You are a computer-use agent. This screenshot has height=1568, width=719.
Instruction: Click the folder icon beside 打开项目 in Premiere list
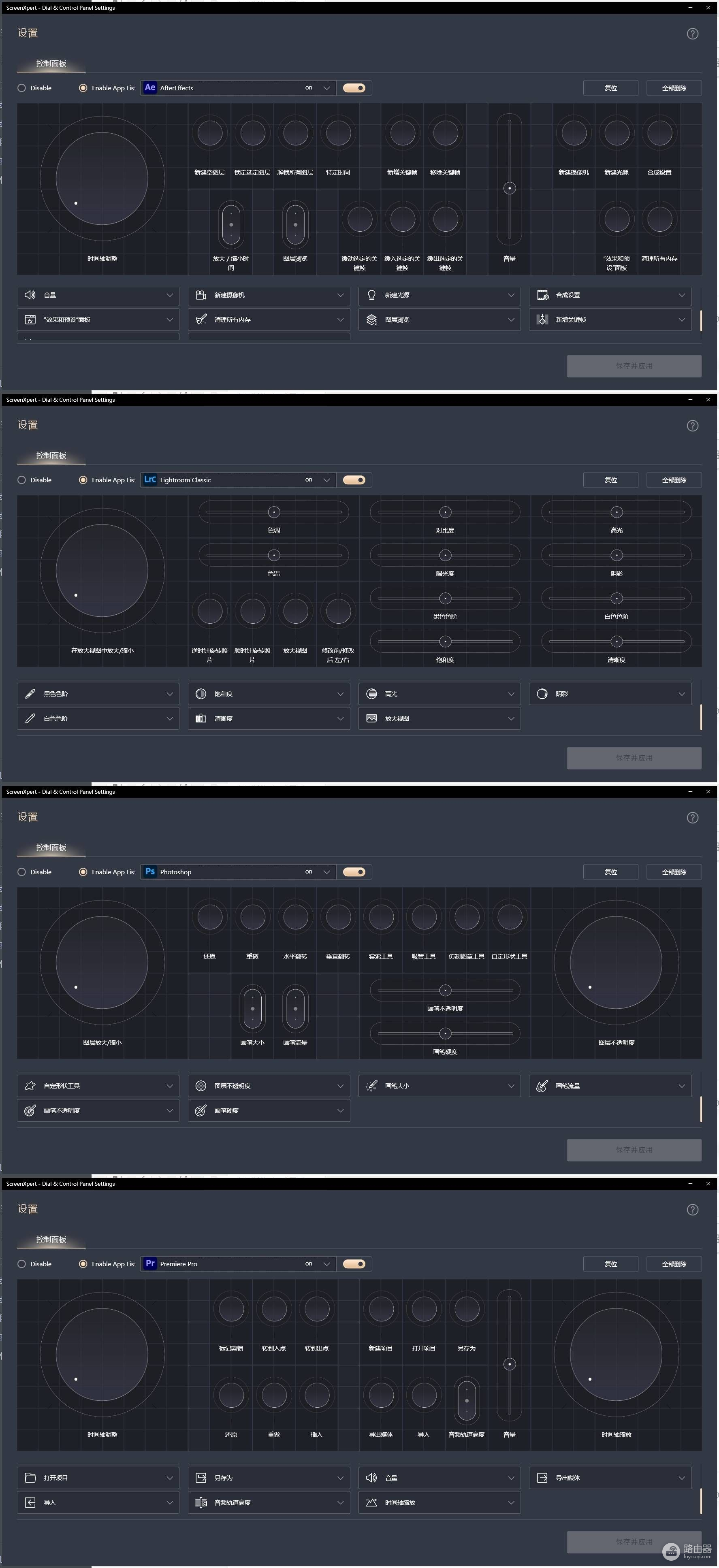(x=30, y=1478)
